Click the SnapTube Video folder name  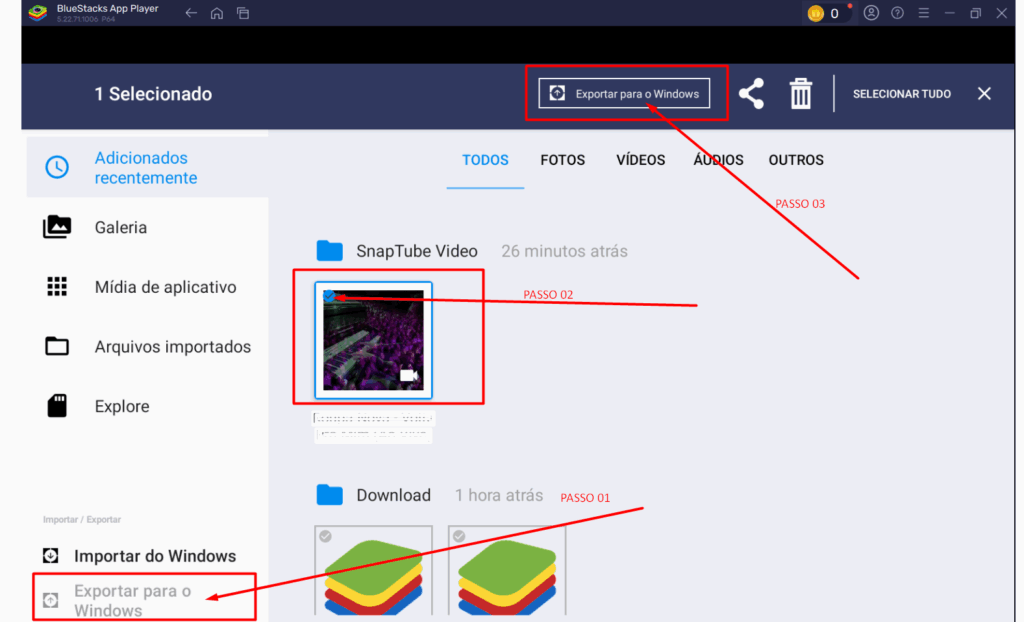417,251
